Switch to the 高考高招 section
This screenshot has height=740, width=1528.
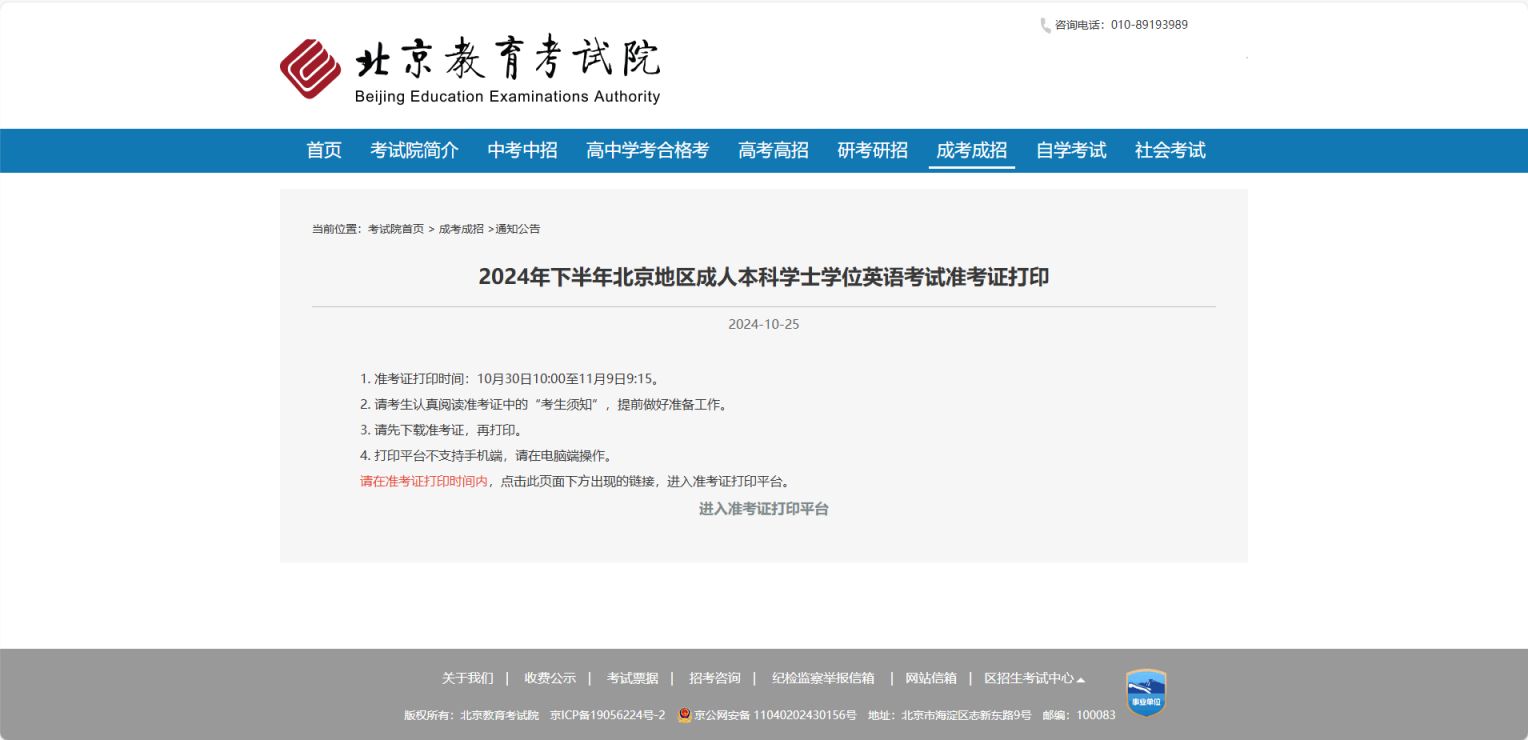point(772,150)
